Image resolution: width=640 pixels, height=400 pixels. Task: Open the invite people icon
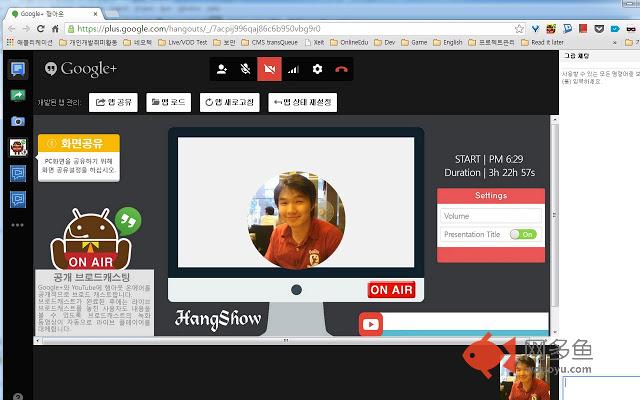coord(222,69)
